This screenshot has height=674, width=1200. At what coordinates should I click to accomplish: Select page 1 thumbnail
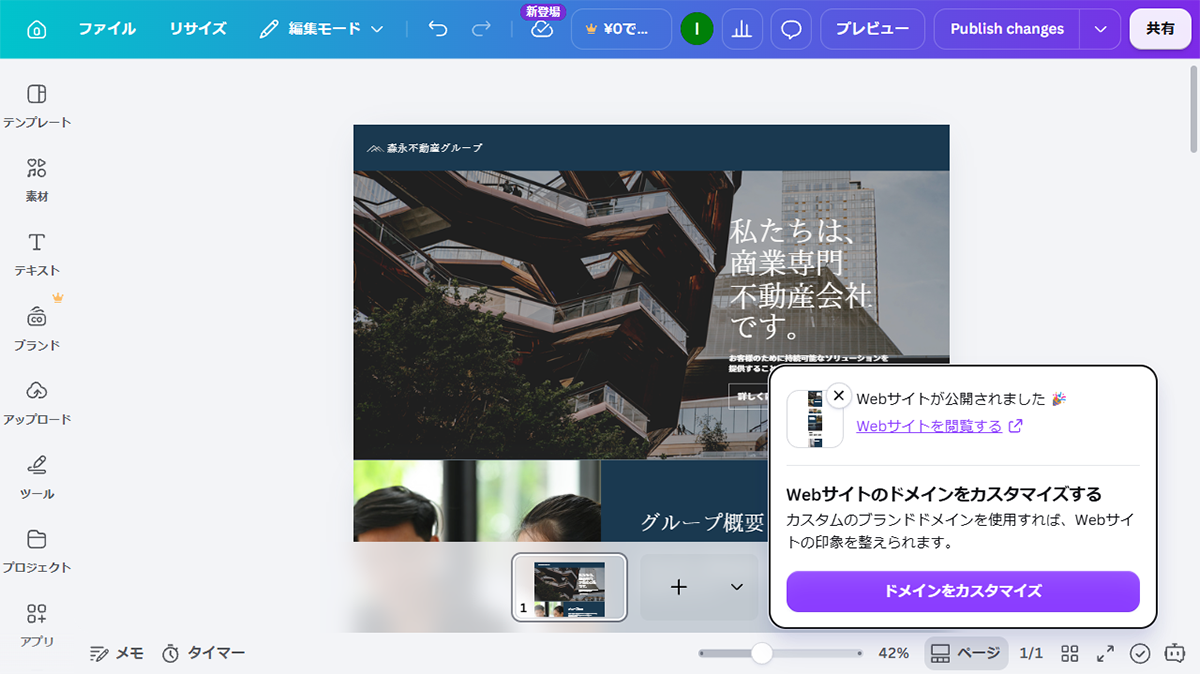[x=569, y=587]
